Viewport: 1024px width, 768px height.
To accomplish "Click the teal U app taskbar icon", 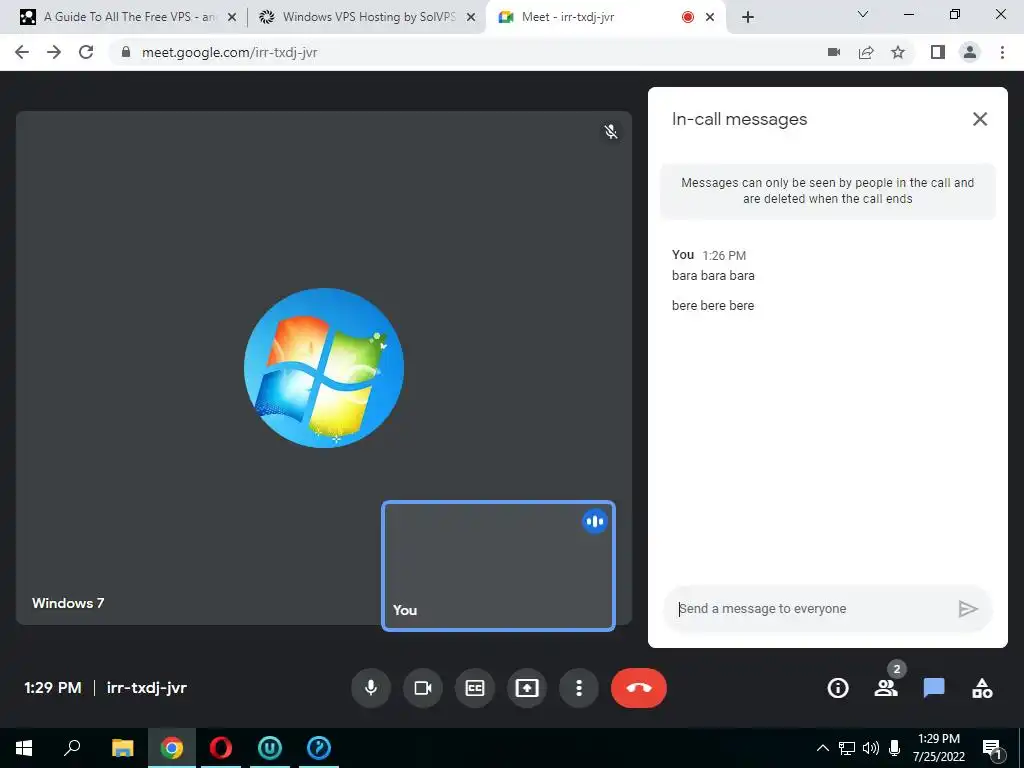I will coord(270,748).
